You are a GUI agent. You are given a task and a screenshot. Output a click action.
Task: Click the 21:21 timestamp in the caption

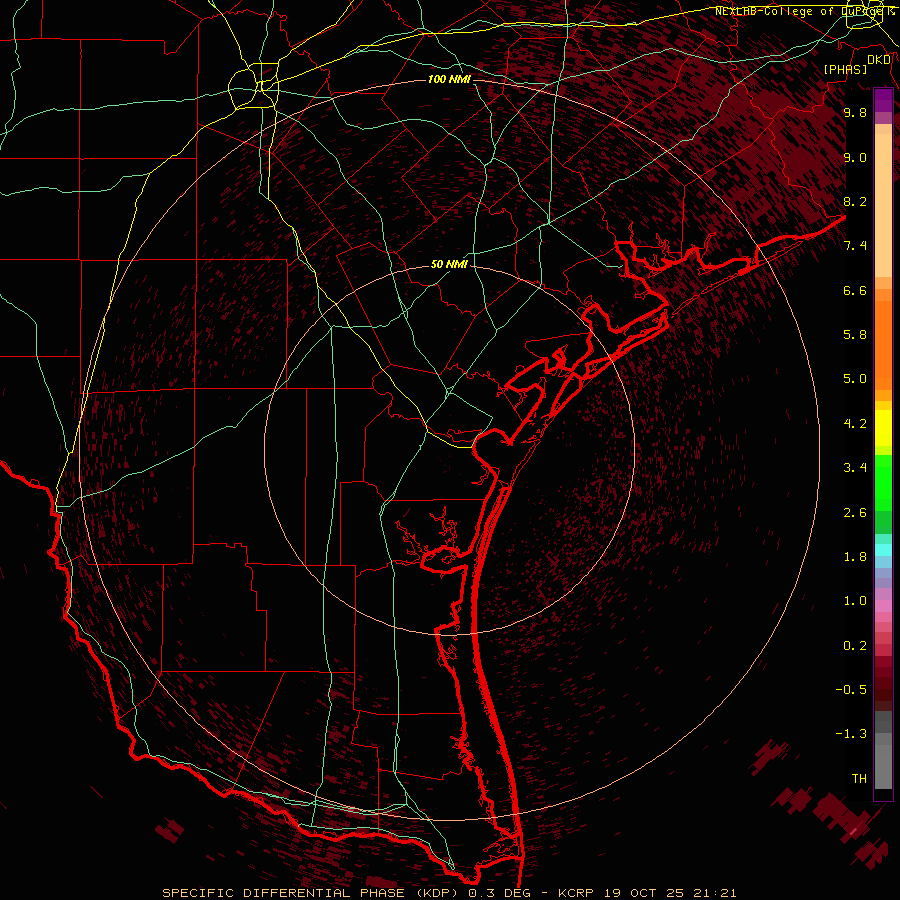717,893
